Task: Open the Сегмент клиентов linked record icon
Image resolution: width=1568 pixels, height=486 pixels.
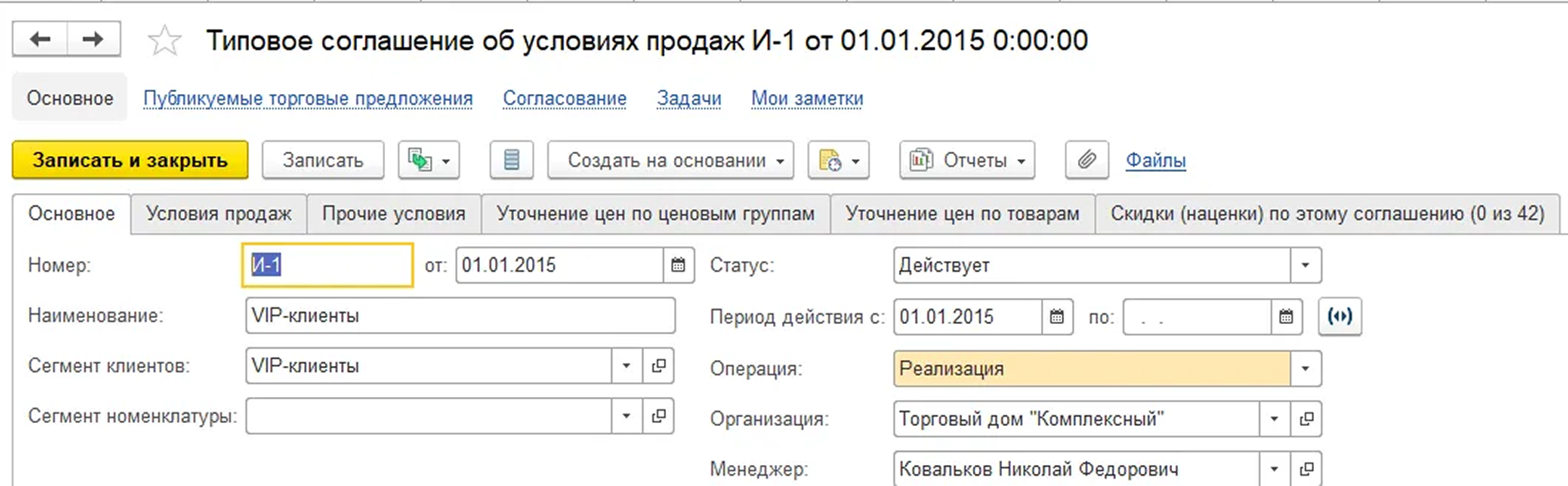Action: 658,366
